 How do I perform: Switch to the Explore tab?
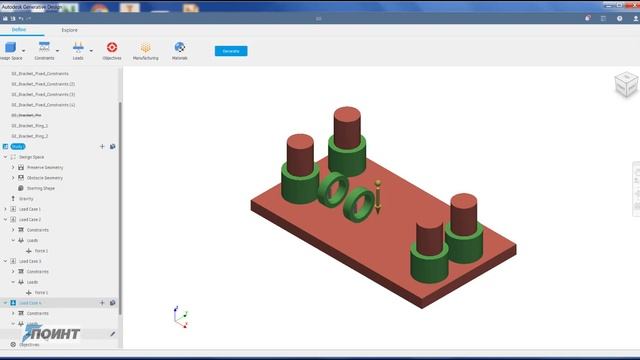(69, 30)
